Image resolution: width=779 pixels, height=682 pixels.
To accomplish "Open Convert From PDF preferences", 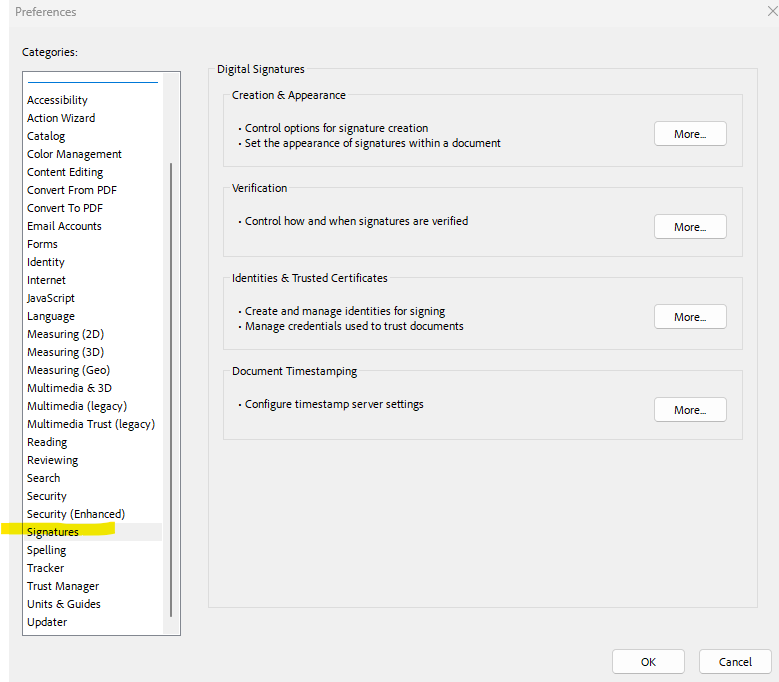I will (72, 190).
